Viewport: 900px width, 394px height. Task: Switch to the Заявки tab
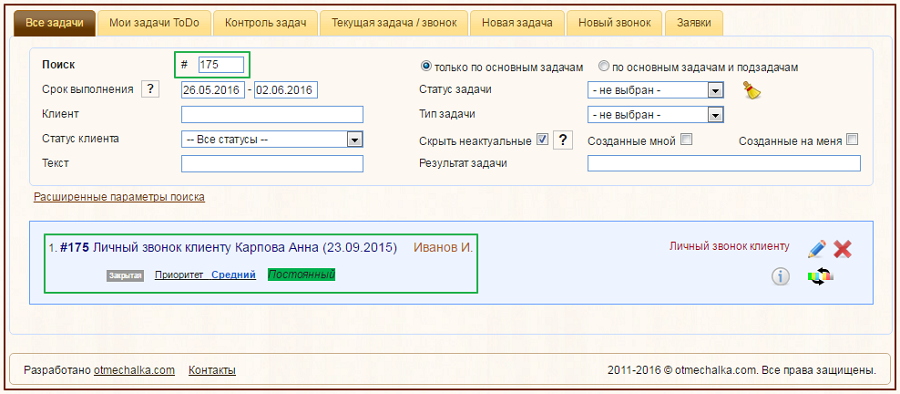coord(694,23)
